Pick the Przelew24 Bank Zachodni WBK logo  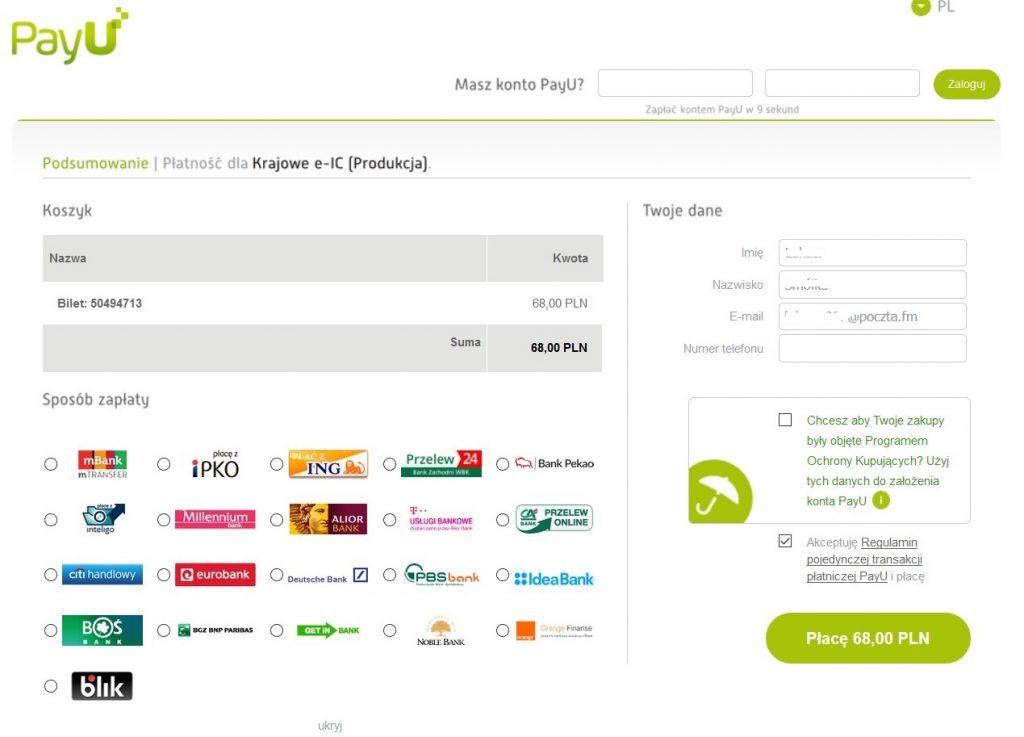click(441, 463)
